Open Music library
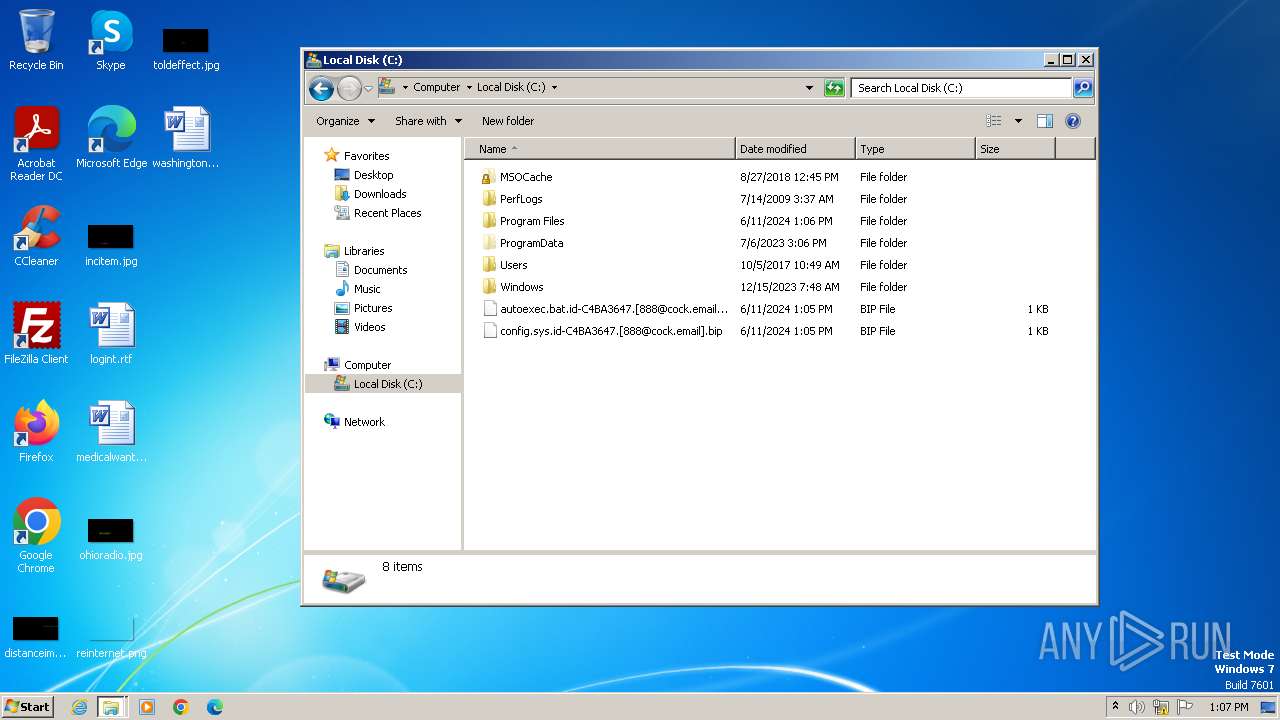The height and width of the screenshot is (720, 1280). 367,289
